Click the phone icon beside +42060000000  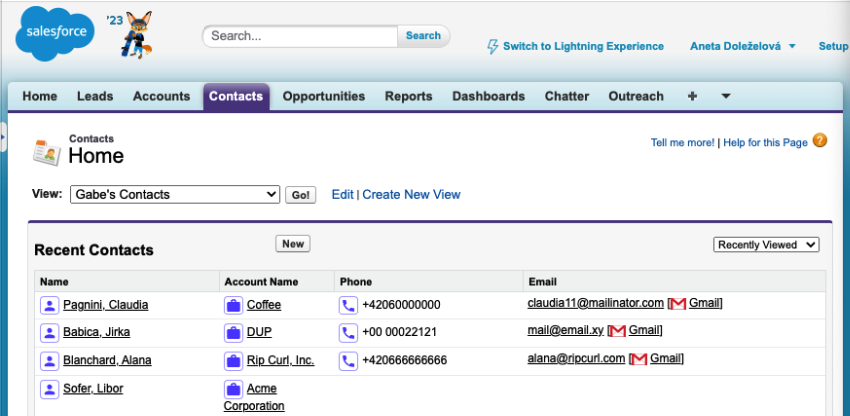pos(348,305)
